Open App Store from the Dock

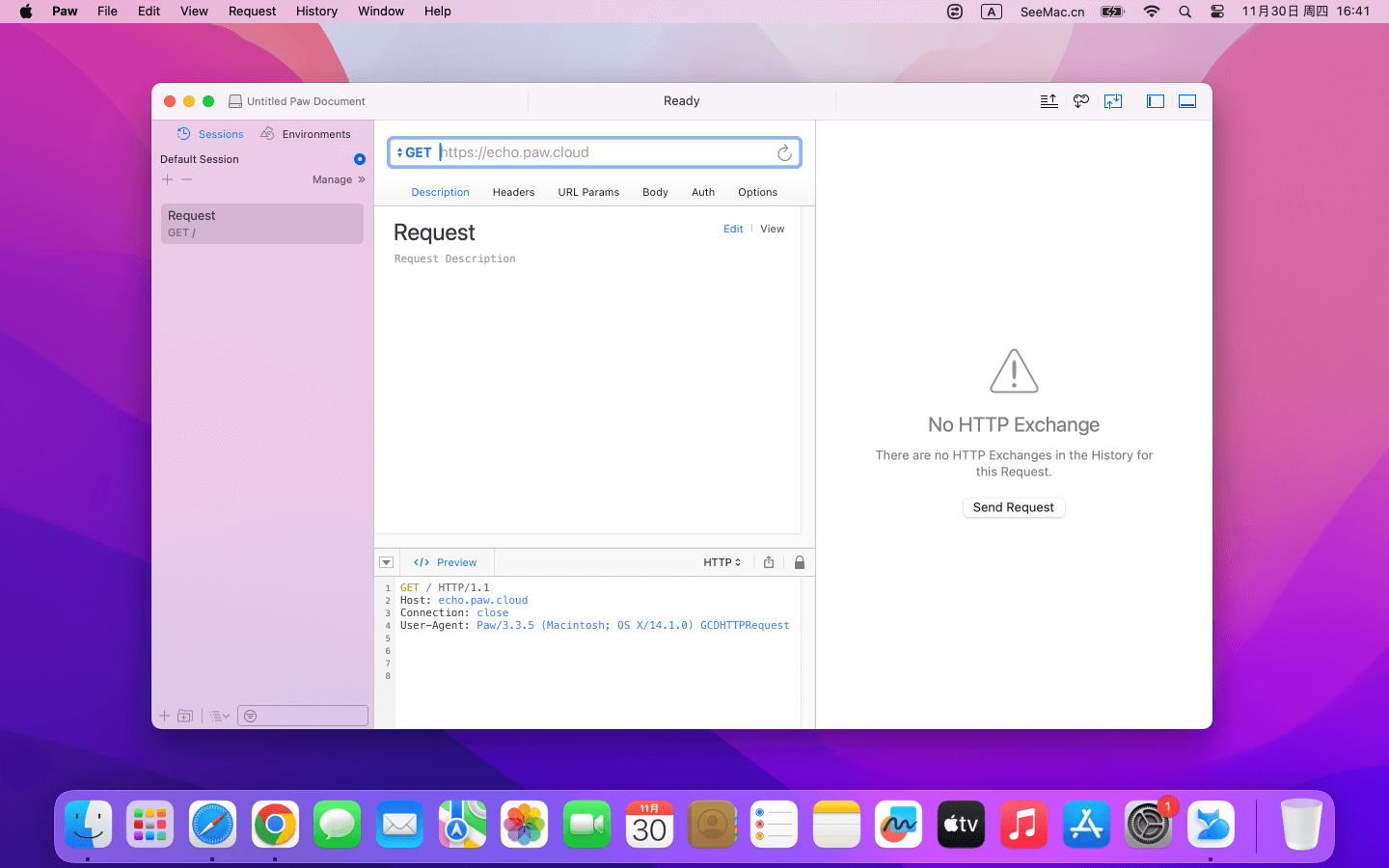(x=1086, y=825)
